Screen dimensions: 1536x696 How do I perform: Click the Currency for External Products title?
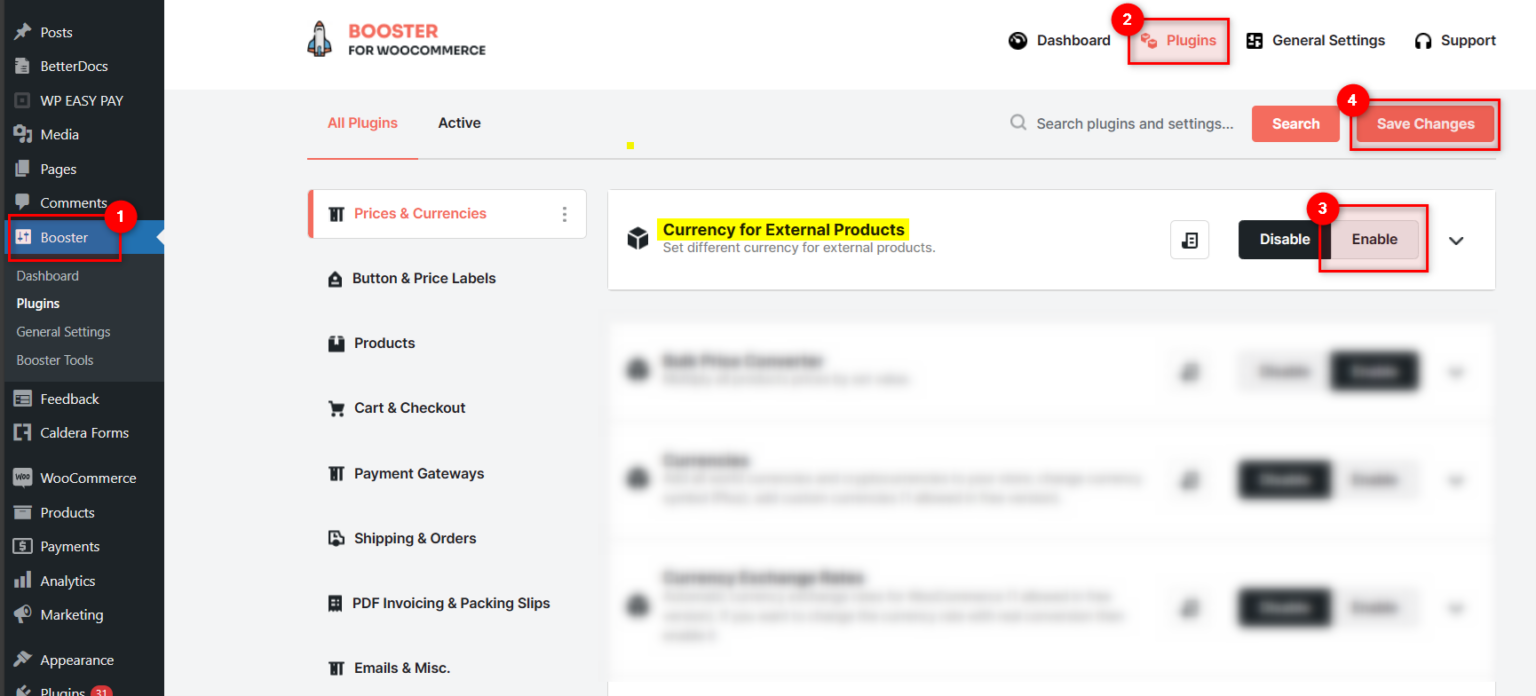click(x=783, y=229)
